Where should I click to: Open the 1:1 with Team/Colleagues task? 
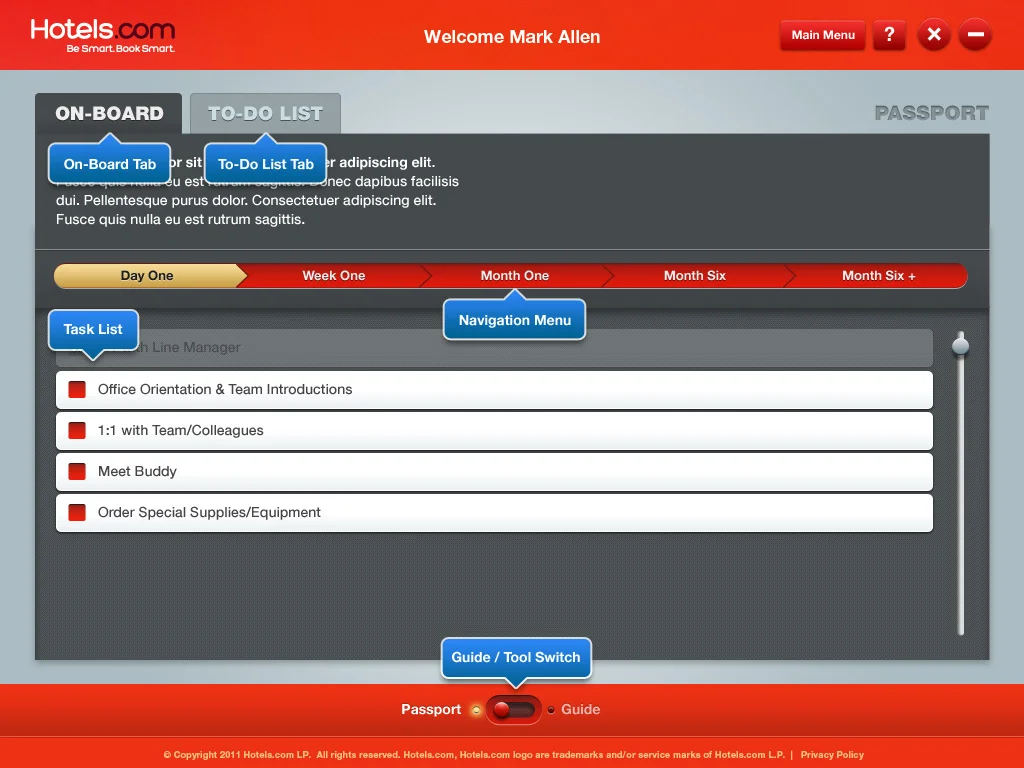click(x=494, y=431)
